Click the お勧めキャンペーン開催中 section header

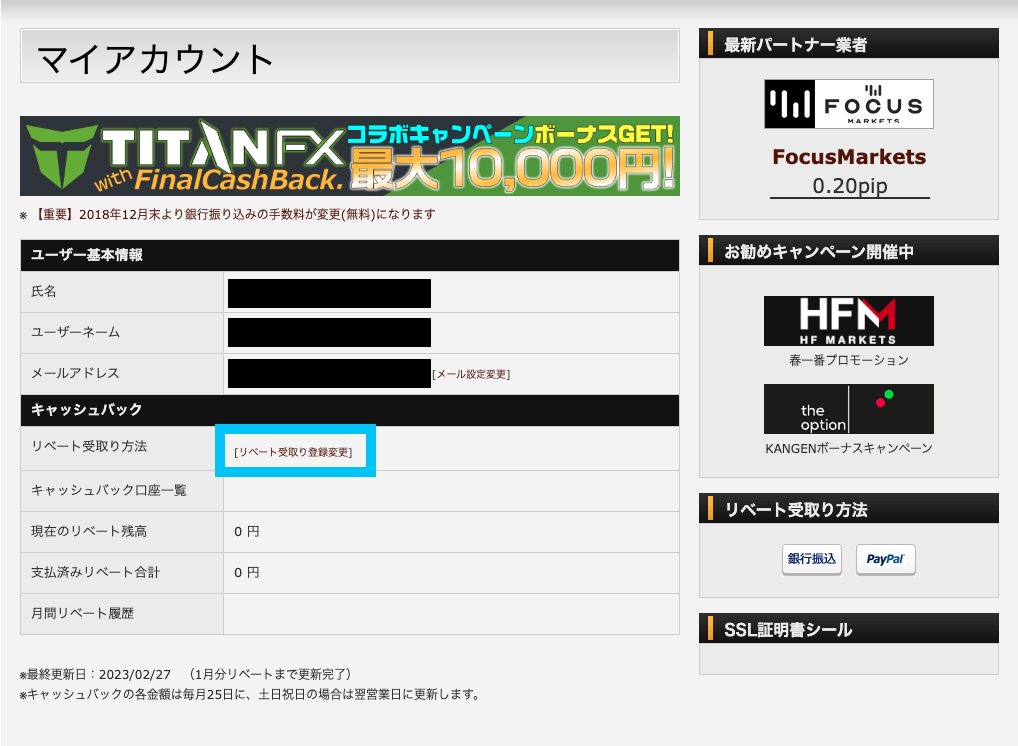(818, 251)
